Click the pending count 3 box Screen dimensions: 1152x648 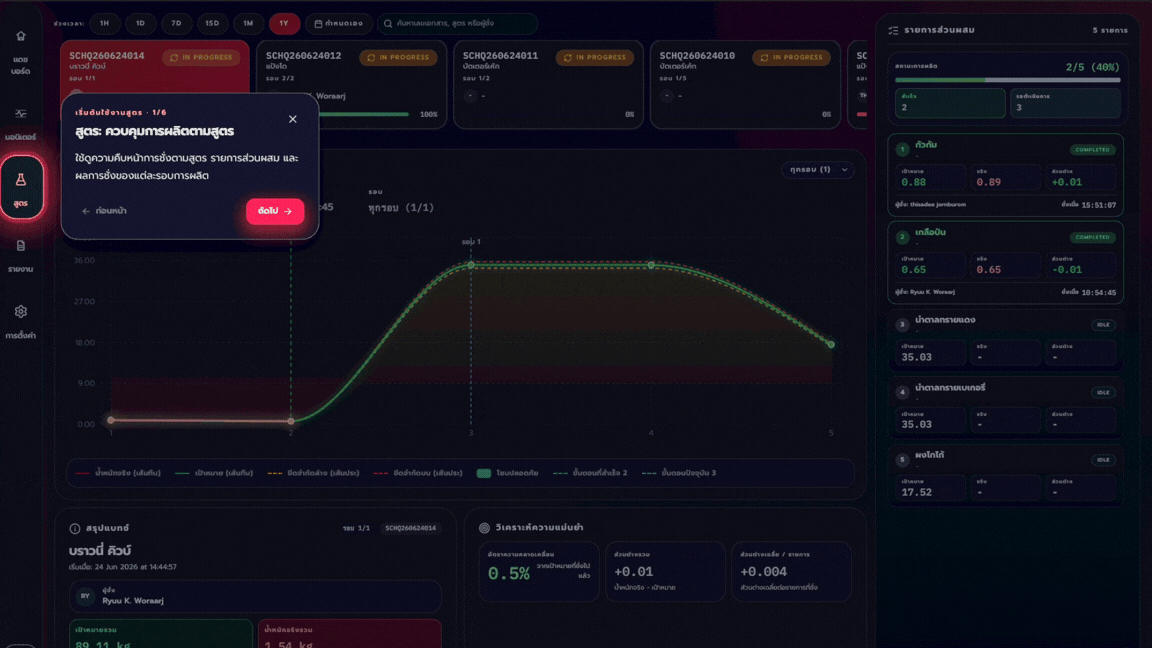[x=1065, y=103]
